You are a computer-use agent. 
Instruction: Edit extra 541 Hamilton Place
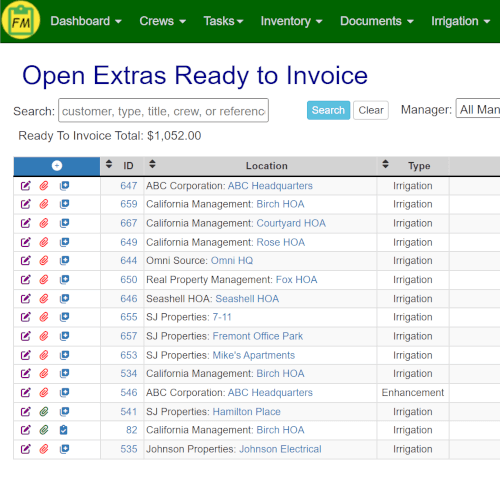26,412
